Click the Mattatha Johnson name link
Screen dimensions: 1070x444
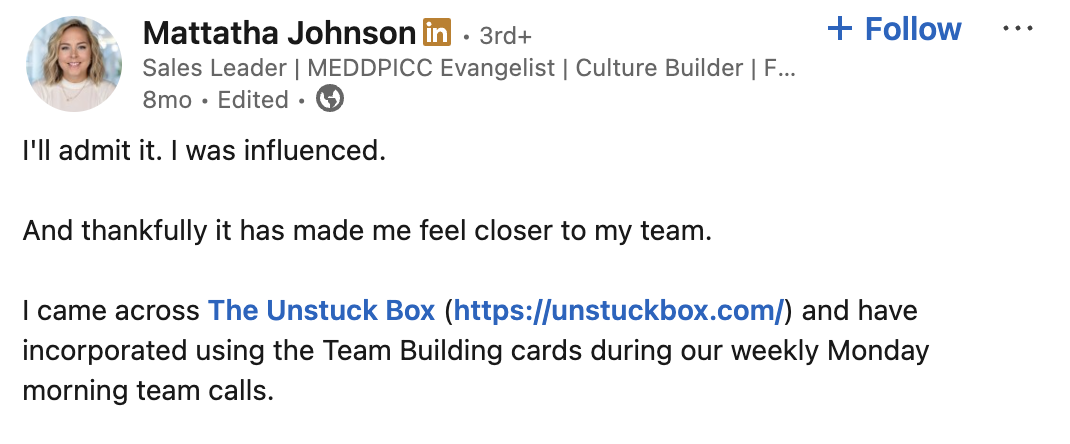tap(278, 33)
